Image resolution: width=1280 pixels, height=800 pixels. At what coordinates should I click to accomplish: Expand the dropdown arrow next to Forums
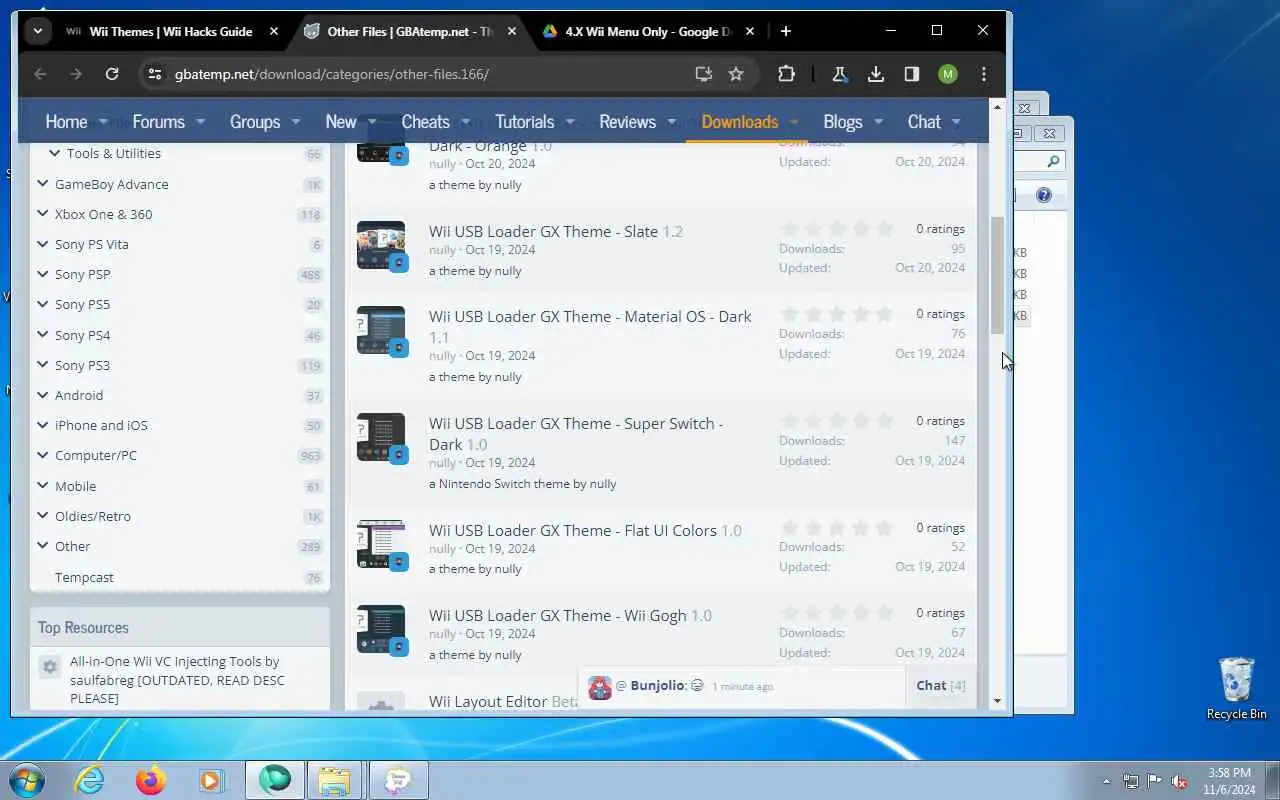pos(200,121)
